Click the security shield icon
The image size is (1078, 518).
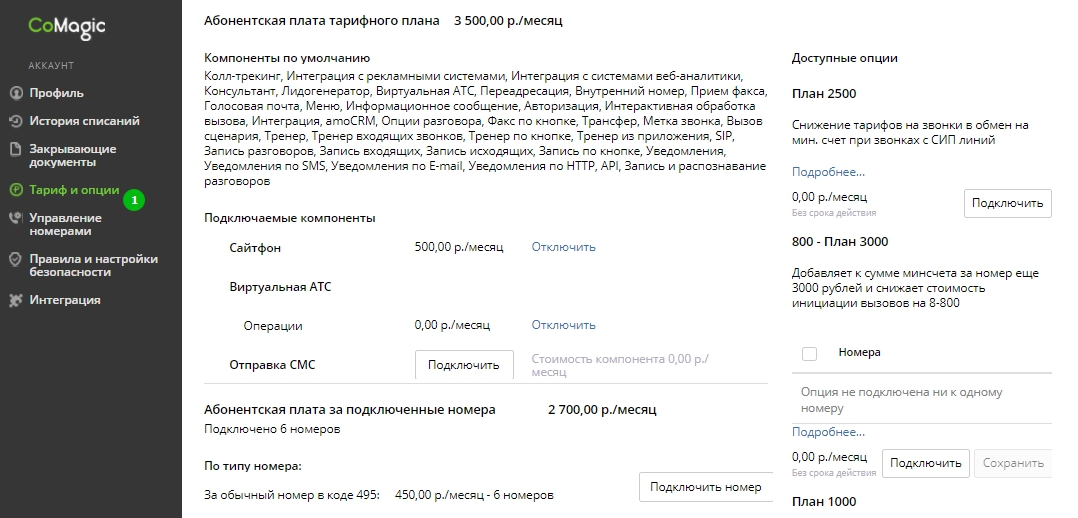(x=15, y=259)
